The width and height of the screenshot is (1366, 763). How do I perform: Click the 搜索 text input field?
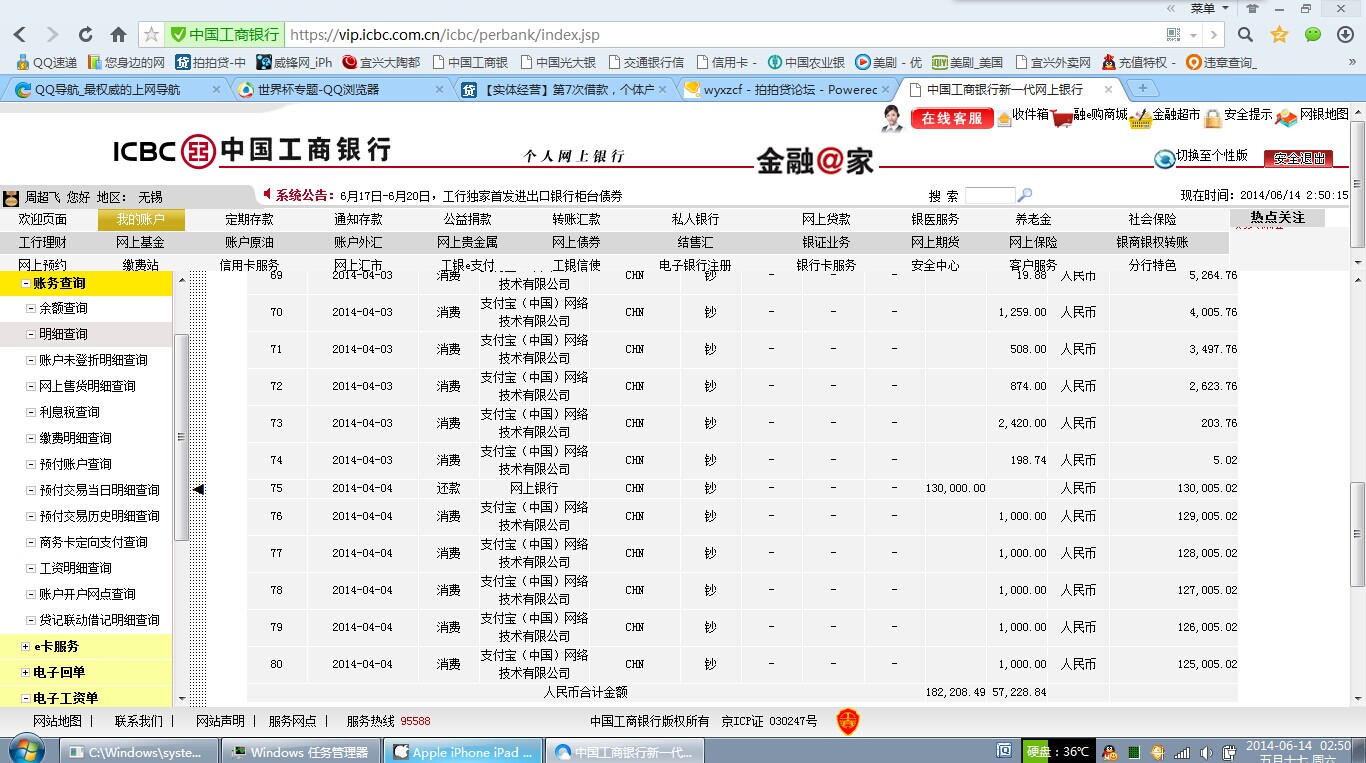pyautogui.click(x=989, y=195)
